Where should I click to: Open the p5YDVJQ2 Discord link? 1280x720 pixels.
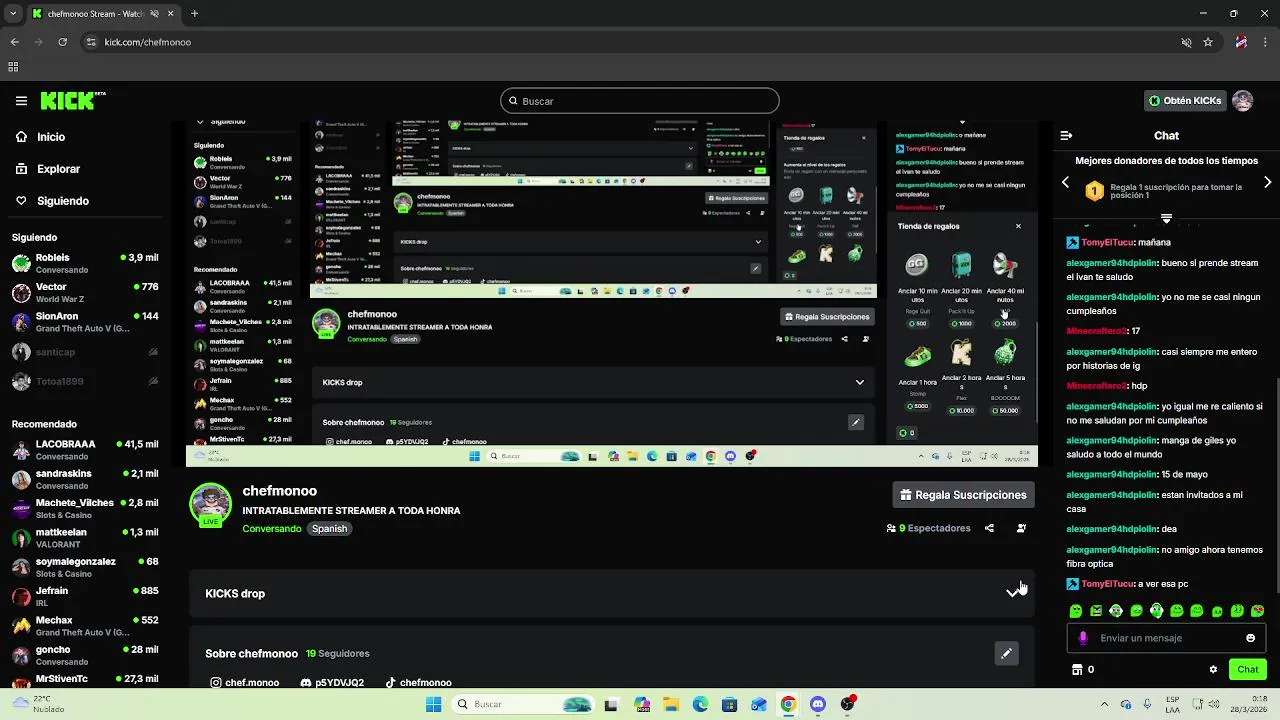(x=332, y=682)
